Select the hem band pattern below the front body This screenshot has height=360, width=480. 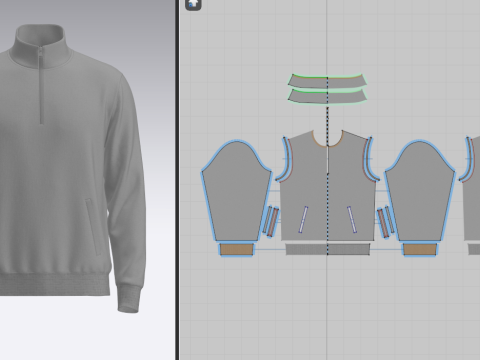coord(328,249)
